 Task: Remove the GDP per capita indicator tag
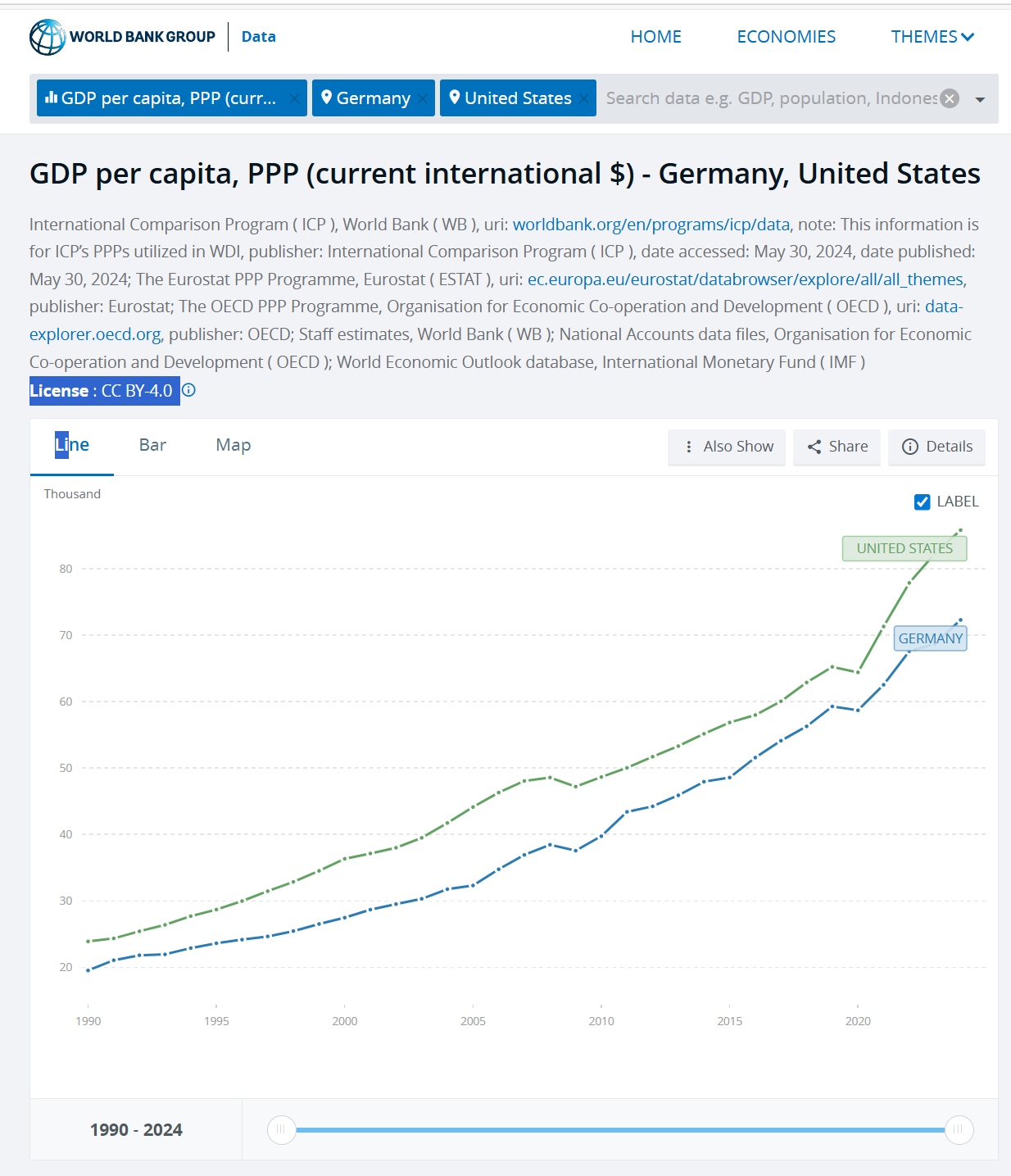[294, 98]
